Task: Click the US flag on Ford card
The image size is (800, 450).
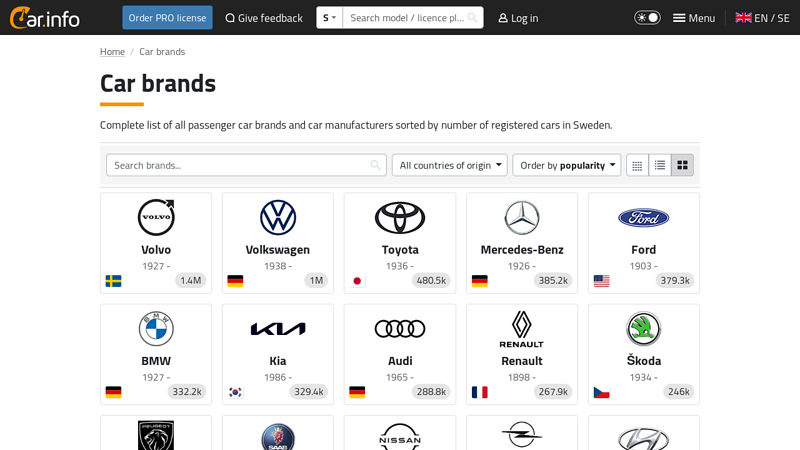Action: [x=602, y=281]
